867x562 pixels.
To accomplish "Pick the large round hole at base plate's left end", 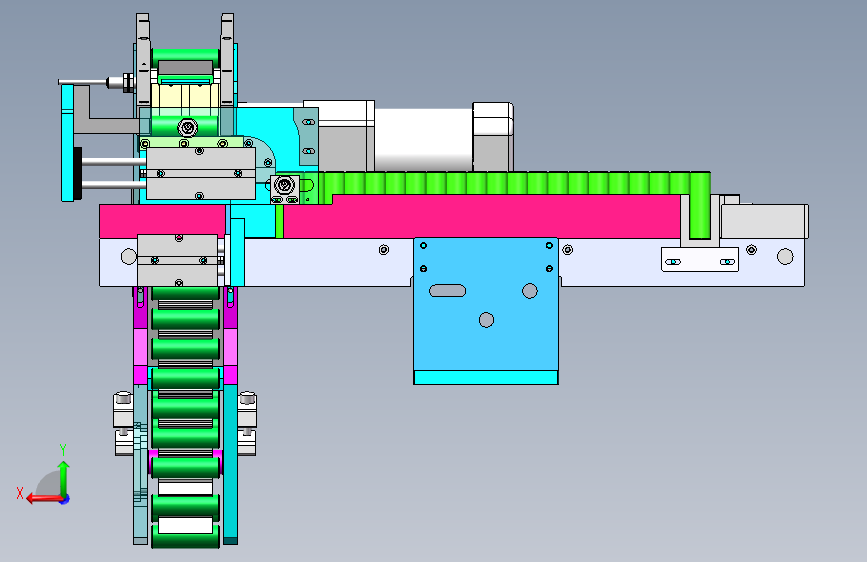I will tap(129, 257).
